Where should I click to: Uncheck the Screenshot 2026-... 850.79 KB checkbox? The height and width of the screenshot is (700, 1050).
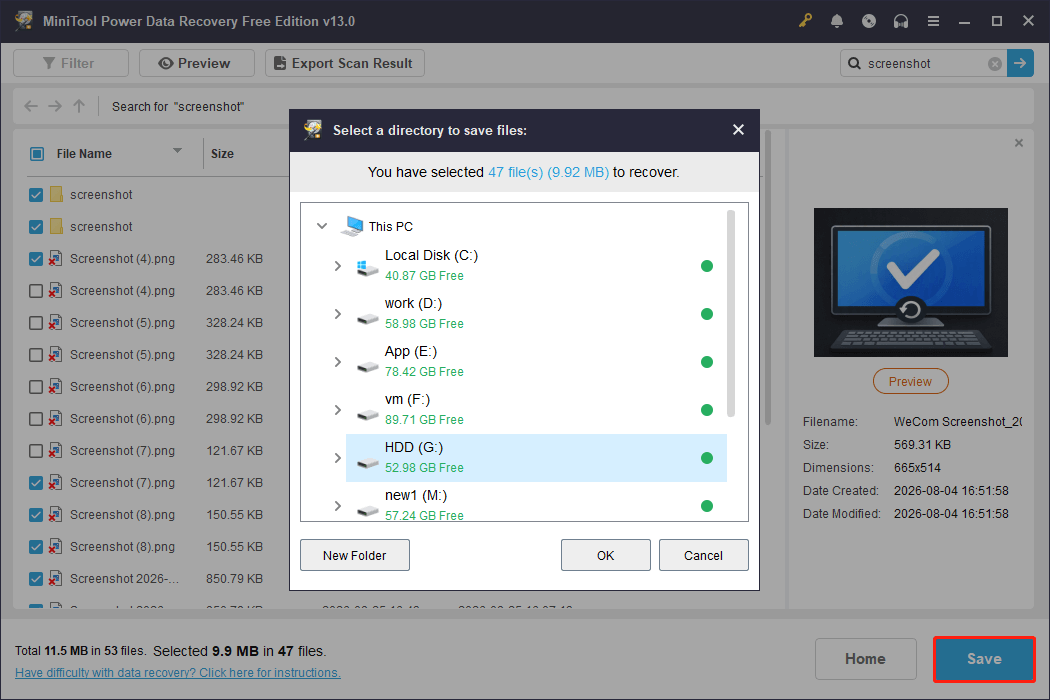coord(36,579)
